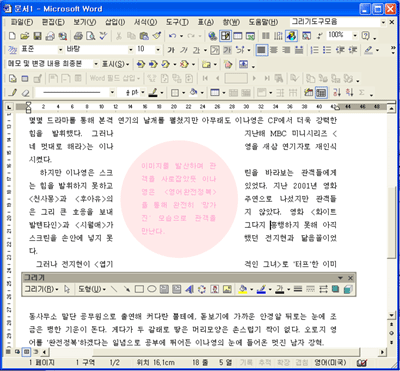Viewport: 400px width, 371px height.
Task: Toggle the Drawing toolbar button
Action: coord(291,36)
